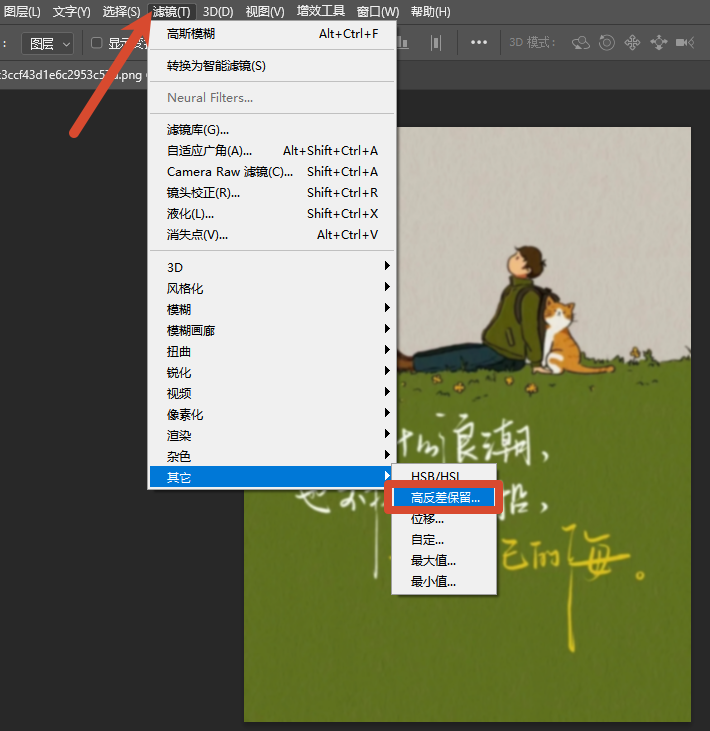This screenshot has height=731, width=710.
Task: Select 镜头校正(R)... entry
Action: 272,193
